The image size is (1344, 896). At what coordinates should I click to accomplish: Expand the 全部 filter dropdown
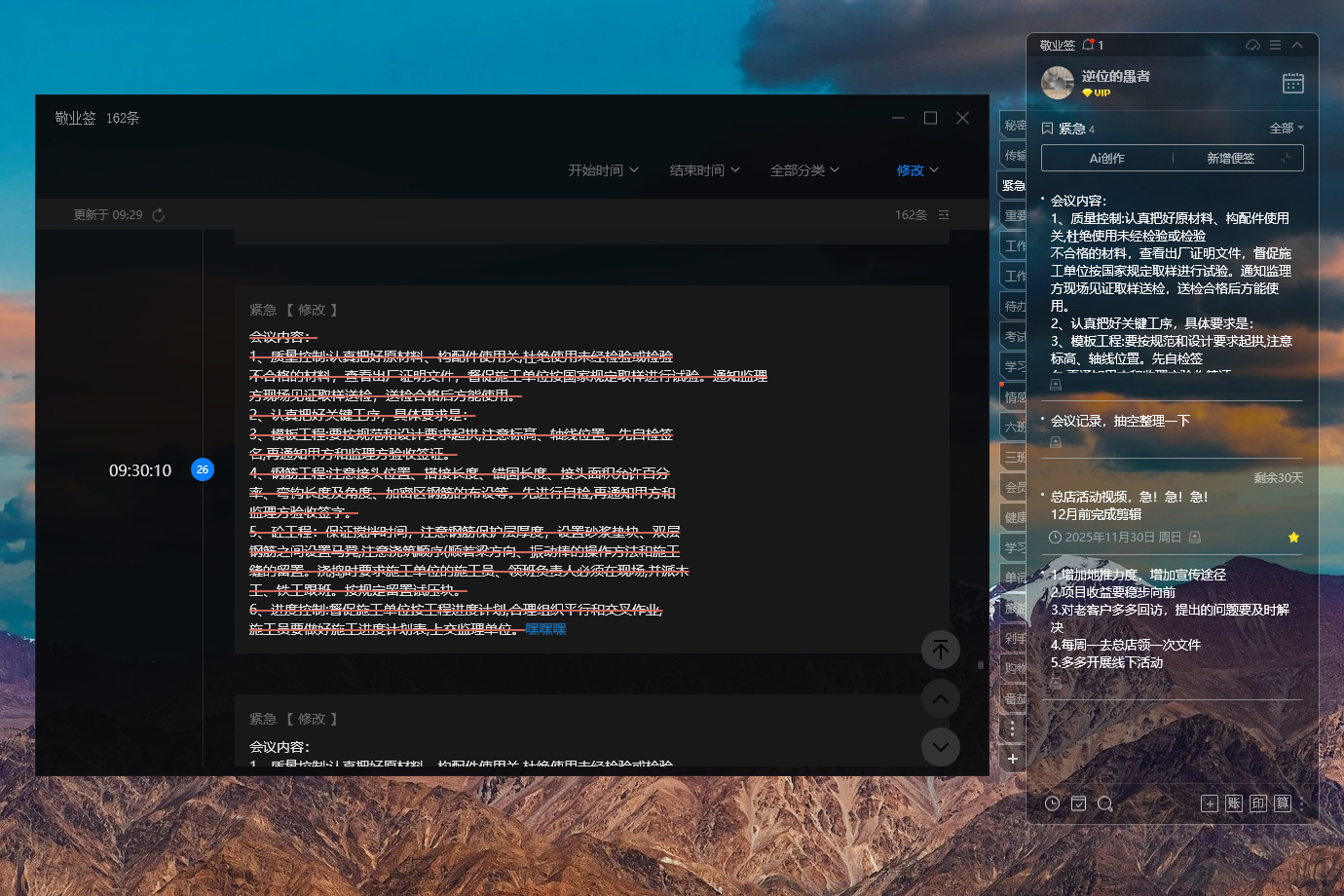point(1286,129)
